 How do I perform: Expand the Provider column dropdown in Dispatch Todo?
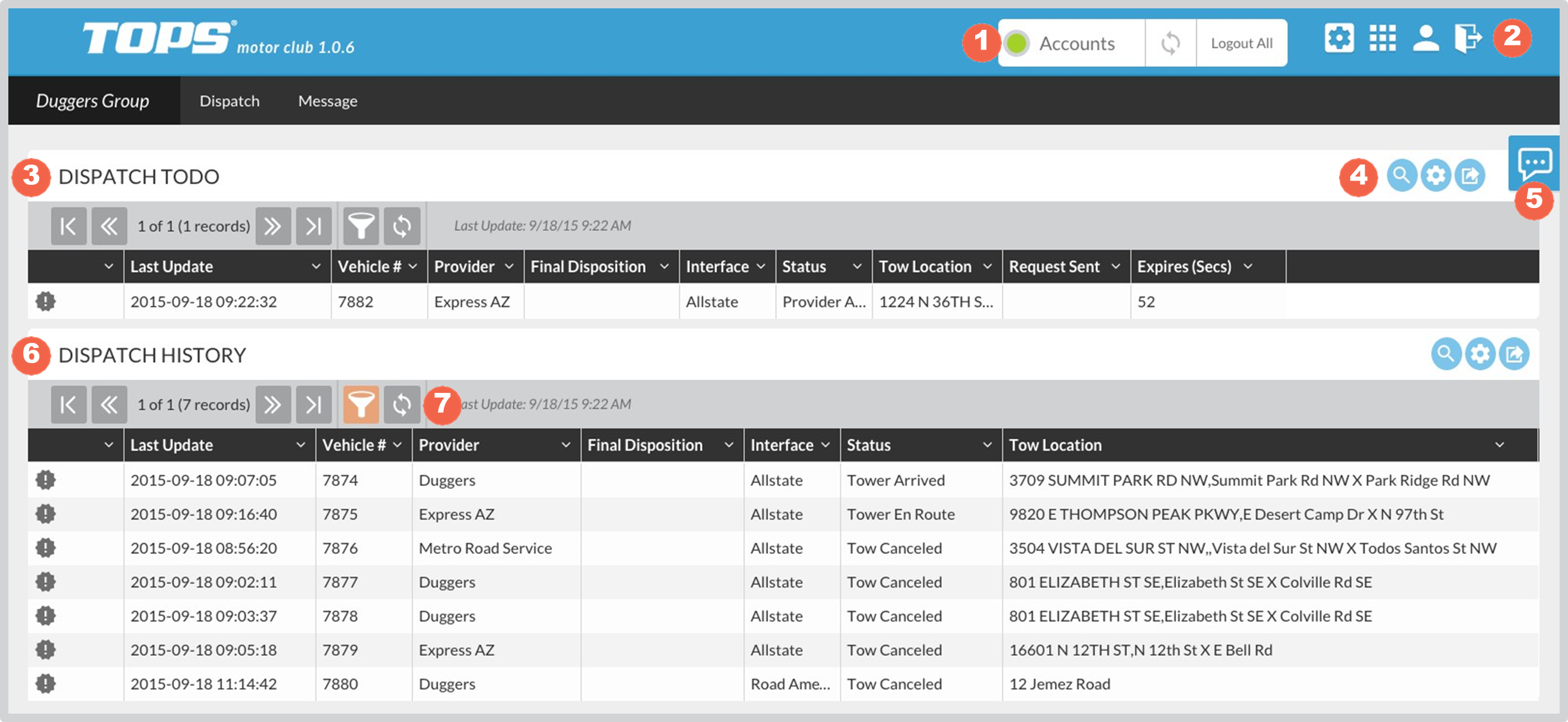click(509, 267)
